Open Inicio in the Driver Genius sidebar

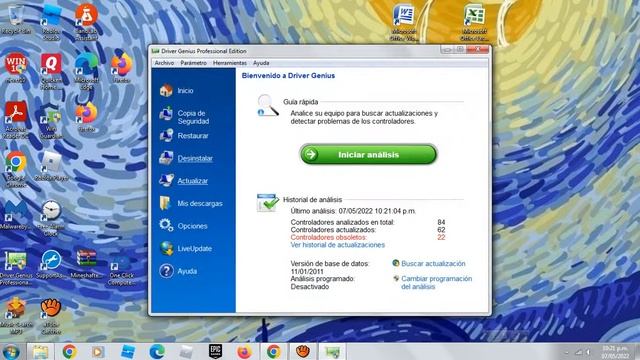coord(177,91)
